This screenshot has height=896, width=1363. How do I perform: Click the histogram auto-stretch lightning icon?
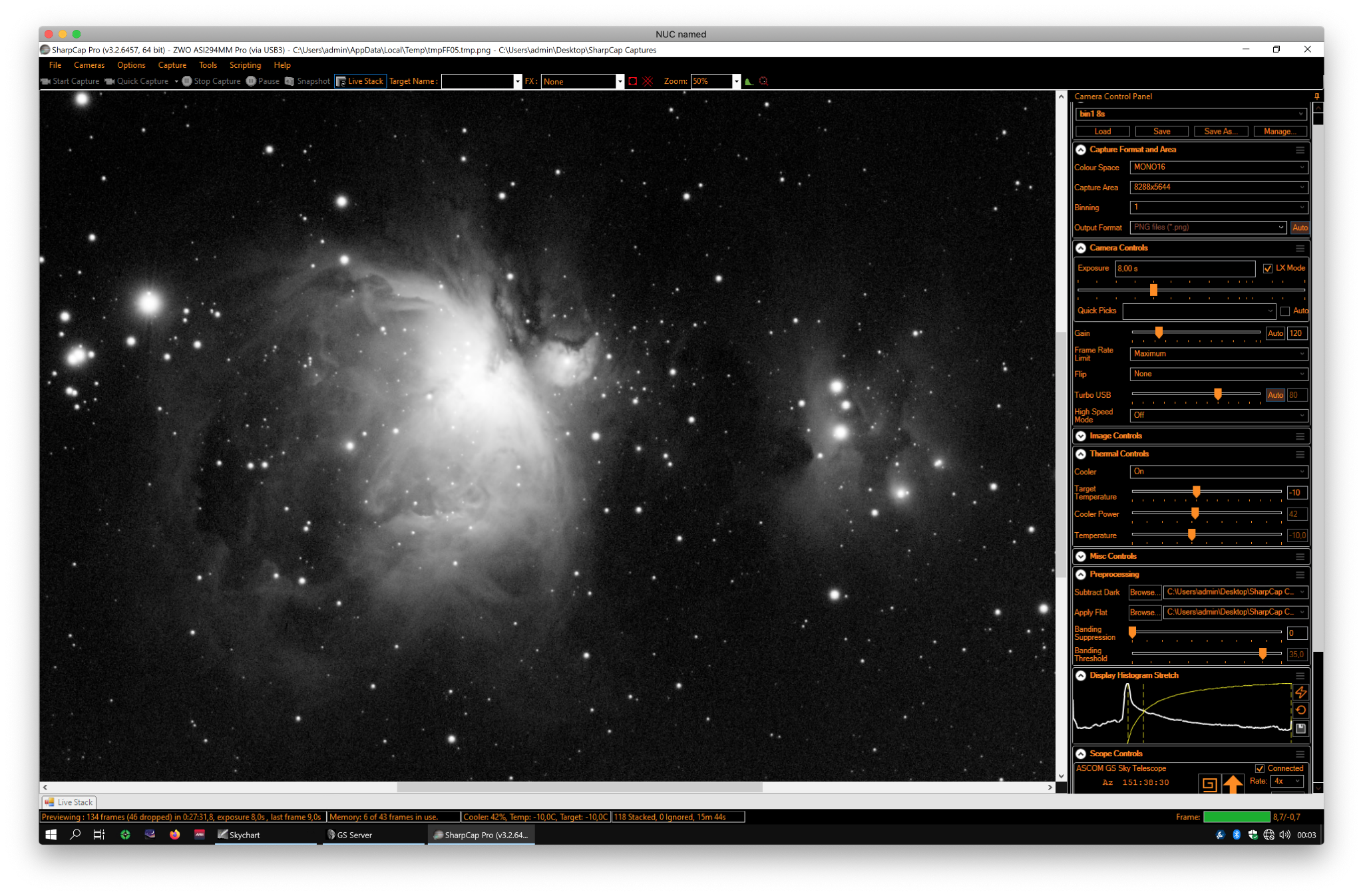point(1300,692)
